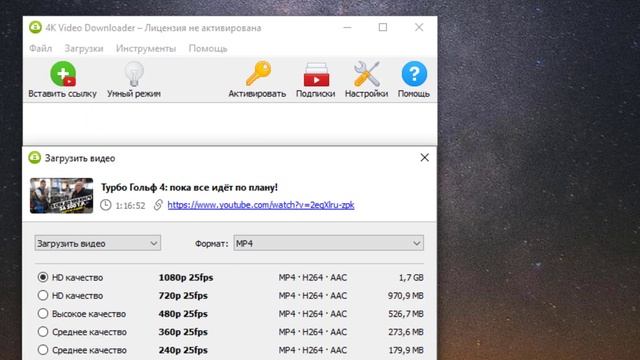Image resolution: width=640 pixels, height=360 pixels.
Task: Click the clock icon beside 1:16:52
Action: coord(106,205)
